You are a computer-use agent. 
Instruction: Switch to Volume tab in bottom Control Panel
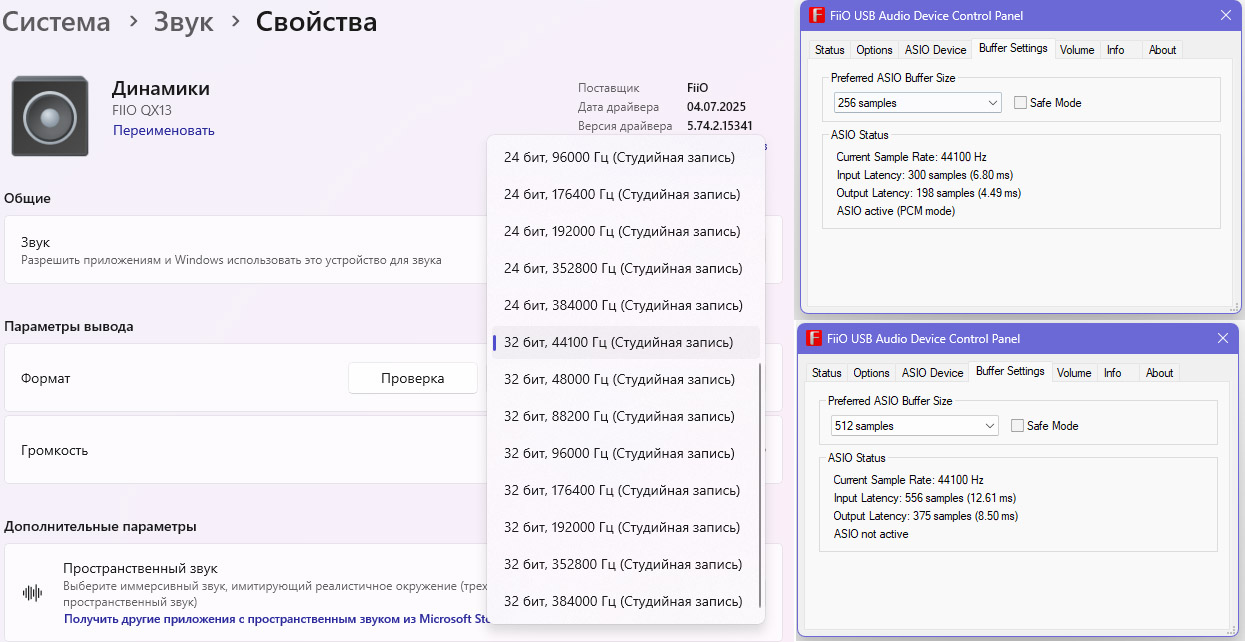click(1074, 373)
